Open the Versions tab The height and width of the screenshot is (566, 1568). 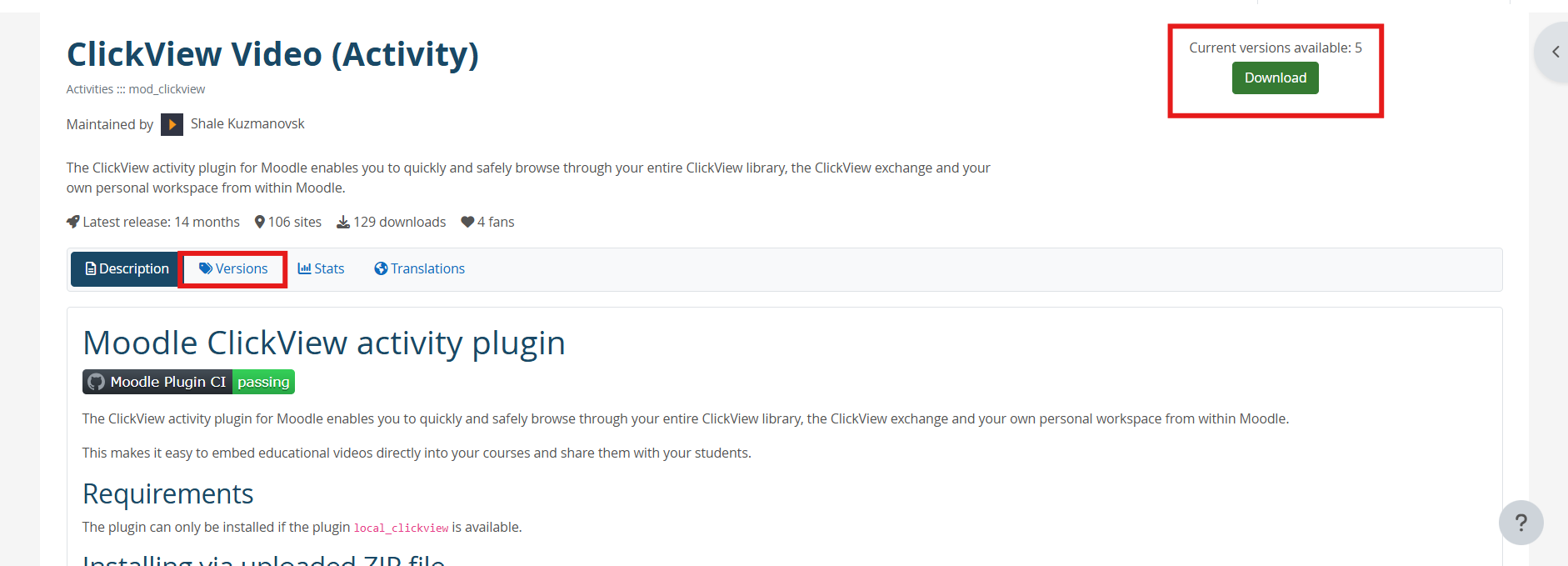(233, 269)
